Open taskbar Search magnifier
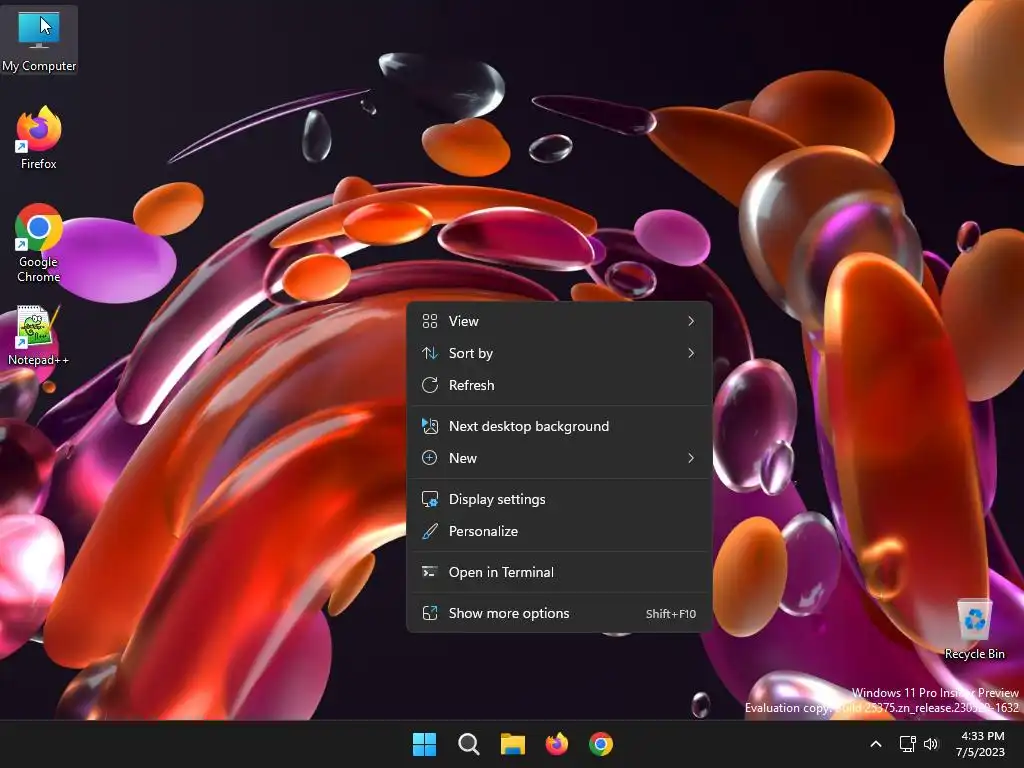The height and width of the screenshot is (768, 1024). click(469, 744)
